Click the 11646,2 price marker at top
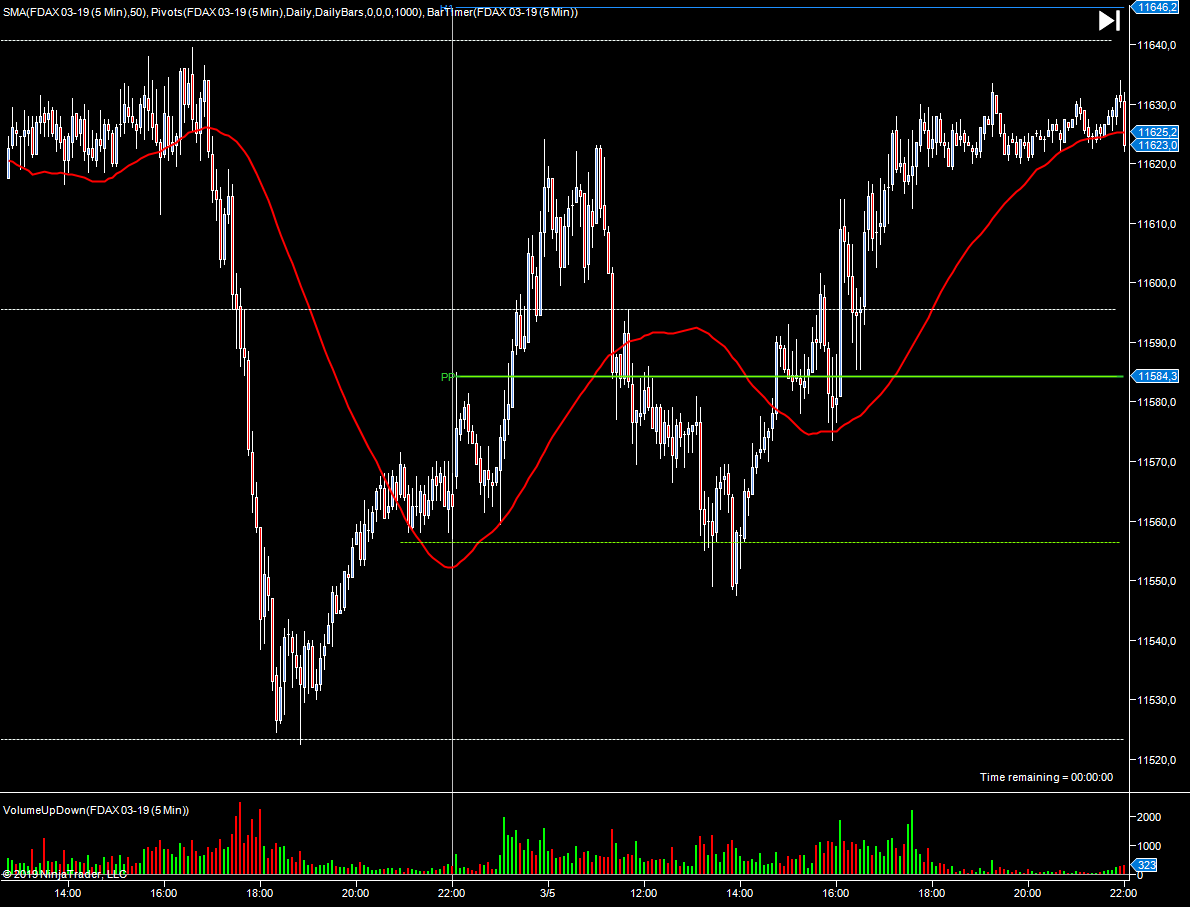The height and width of the screenshot is (907, 1190). pyautogui.click(x=1157, y=6)
